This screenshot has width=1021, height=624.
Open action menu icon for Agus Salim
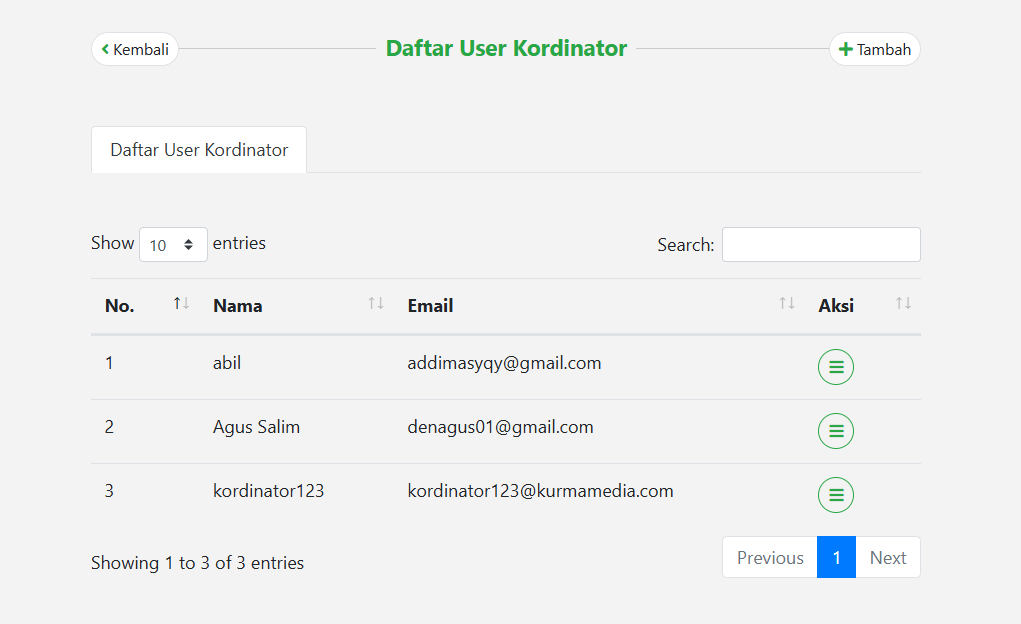tap(836, 431)
